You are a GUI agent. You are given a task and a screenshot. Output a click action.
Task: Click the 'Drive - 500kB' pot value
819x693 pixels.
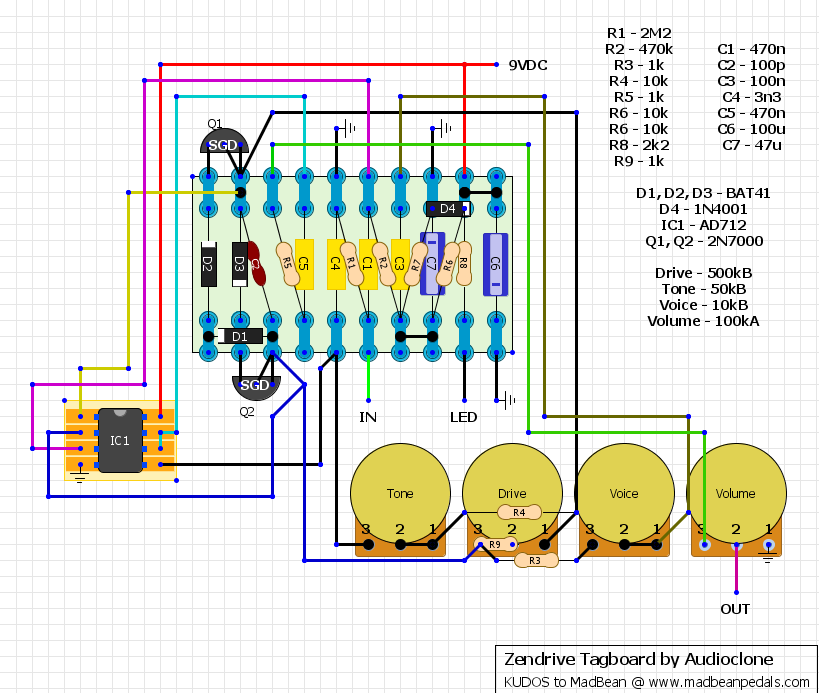click(x=703, y=274)
